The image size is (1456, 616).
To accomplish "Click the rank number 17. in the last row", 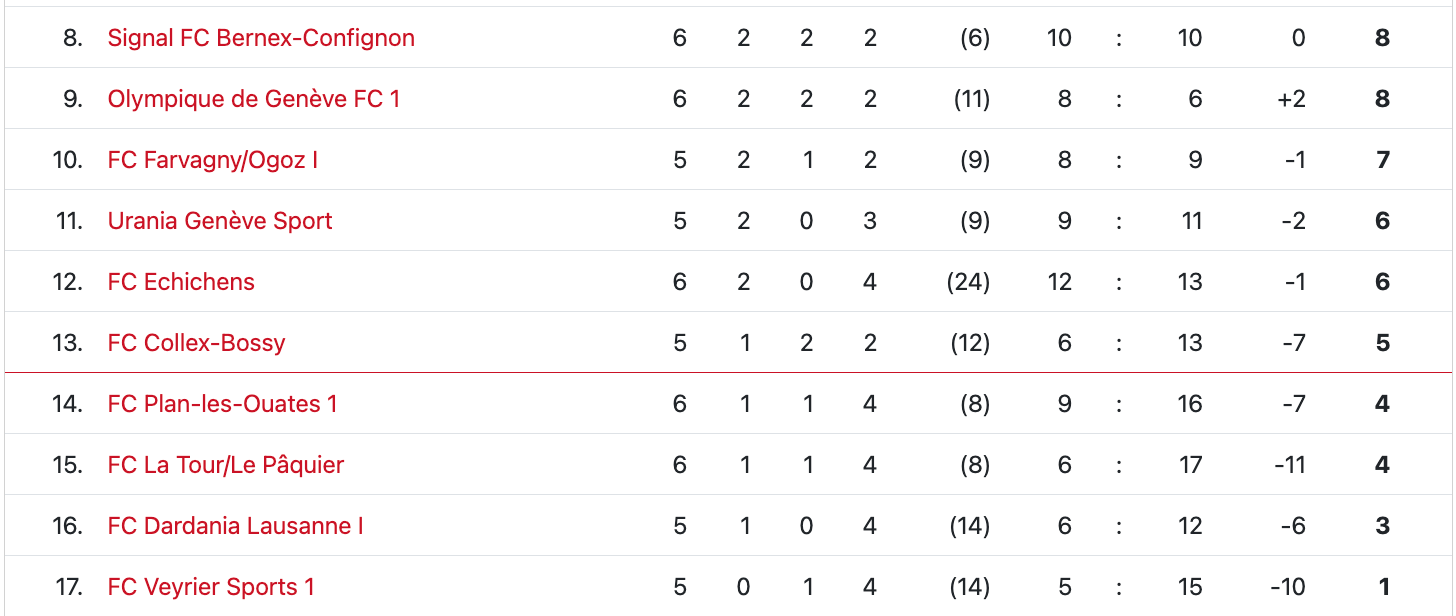I will tap(68, 587).
